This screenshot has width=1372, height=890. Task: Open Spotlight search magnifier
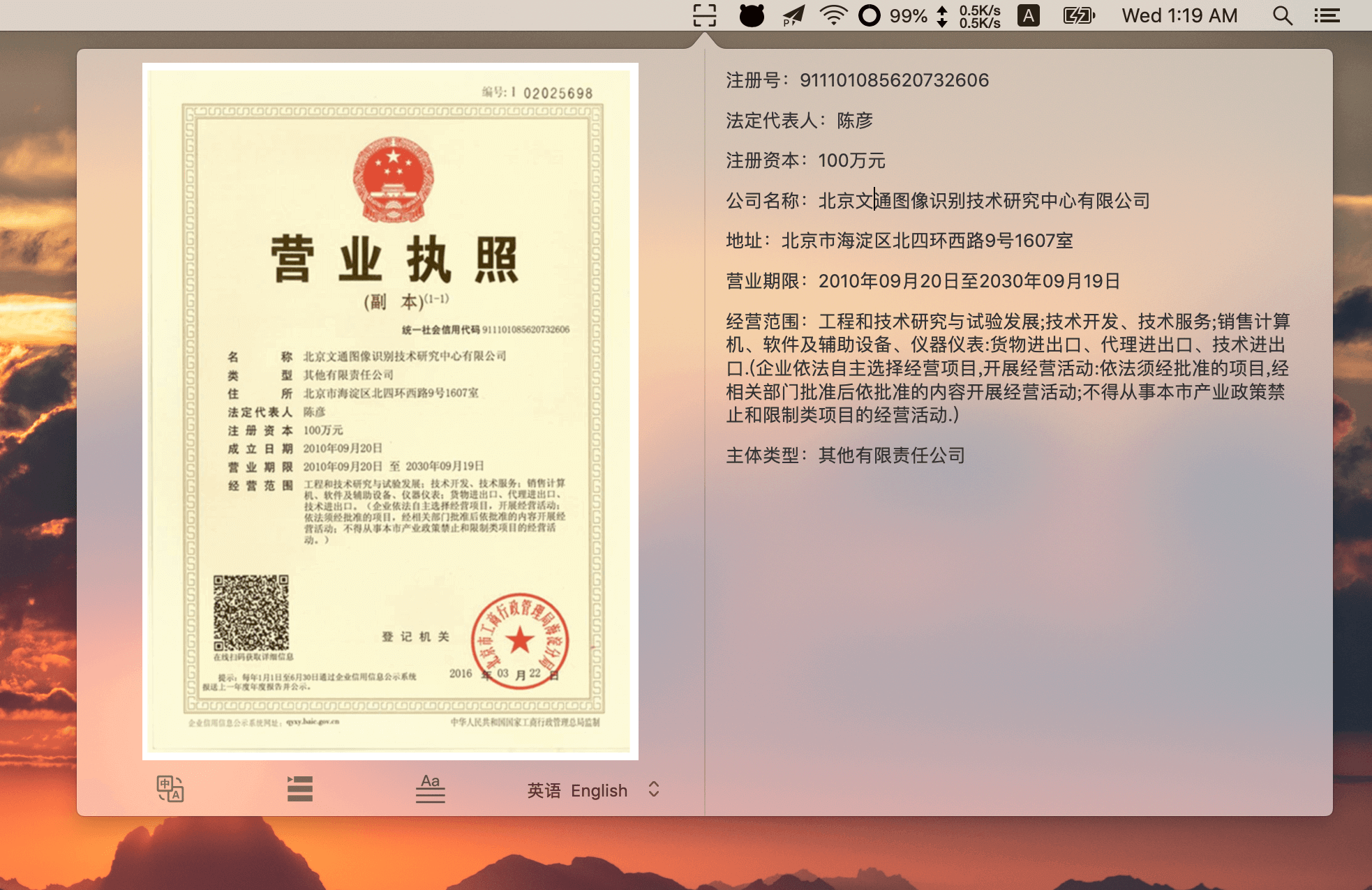pos(1282,15)
